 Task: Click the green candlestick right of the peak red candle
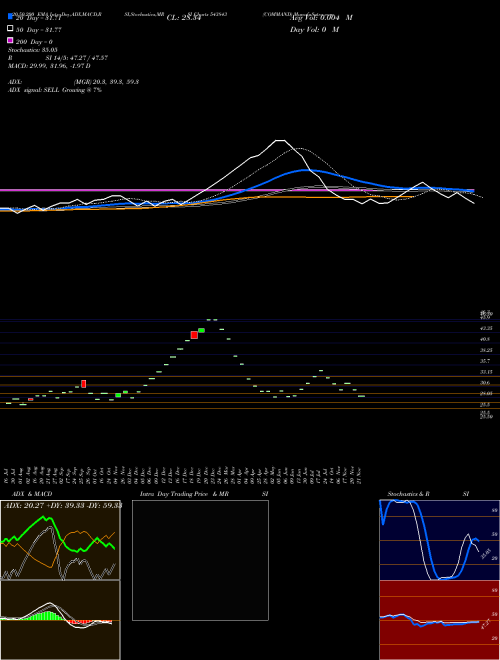[201, 330]
